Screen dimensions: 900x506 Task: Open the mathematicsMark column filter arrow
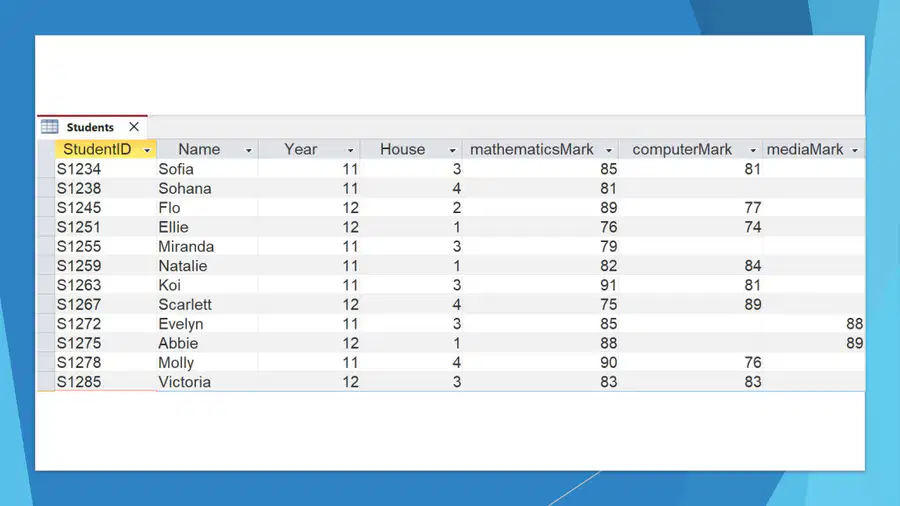[609, 150]
